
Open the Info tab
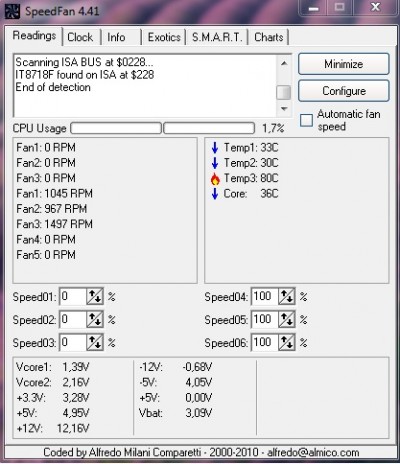pyautogui.click(x=116, y=37)
